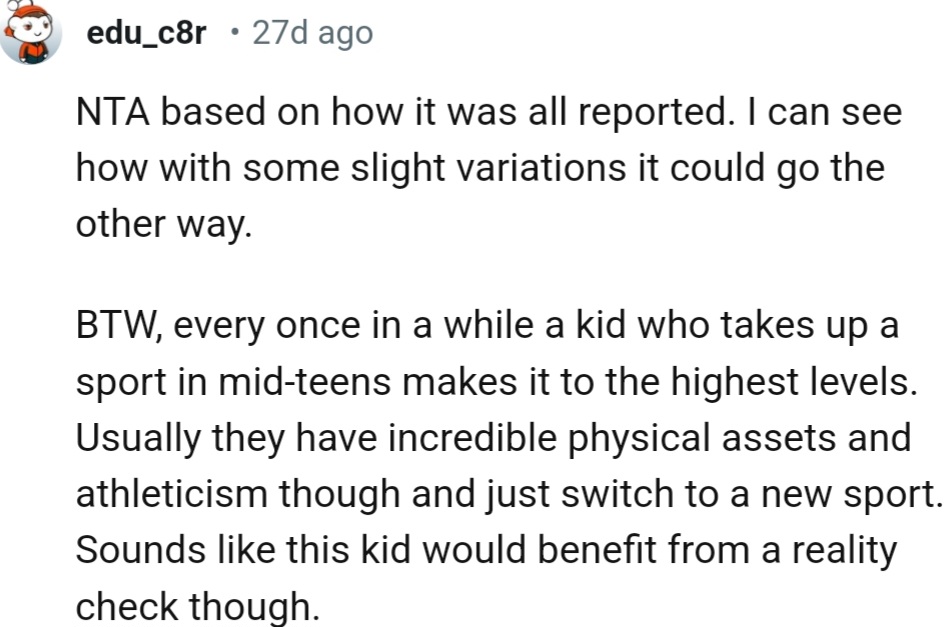Click the dot separator before the timestamp
Screen dimensions: 944x627
click(233, 33)
